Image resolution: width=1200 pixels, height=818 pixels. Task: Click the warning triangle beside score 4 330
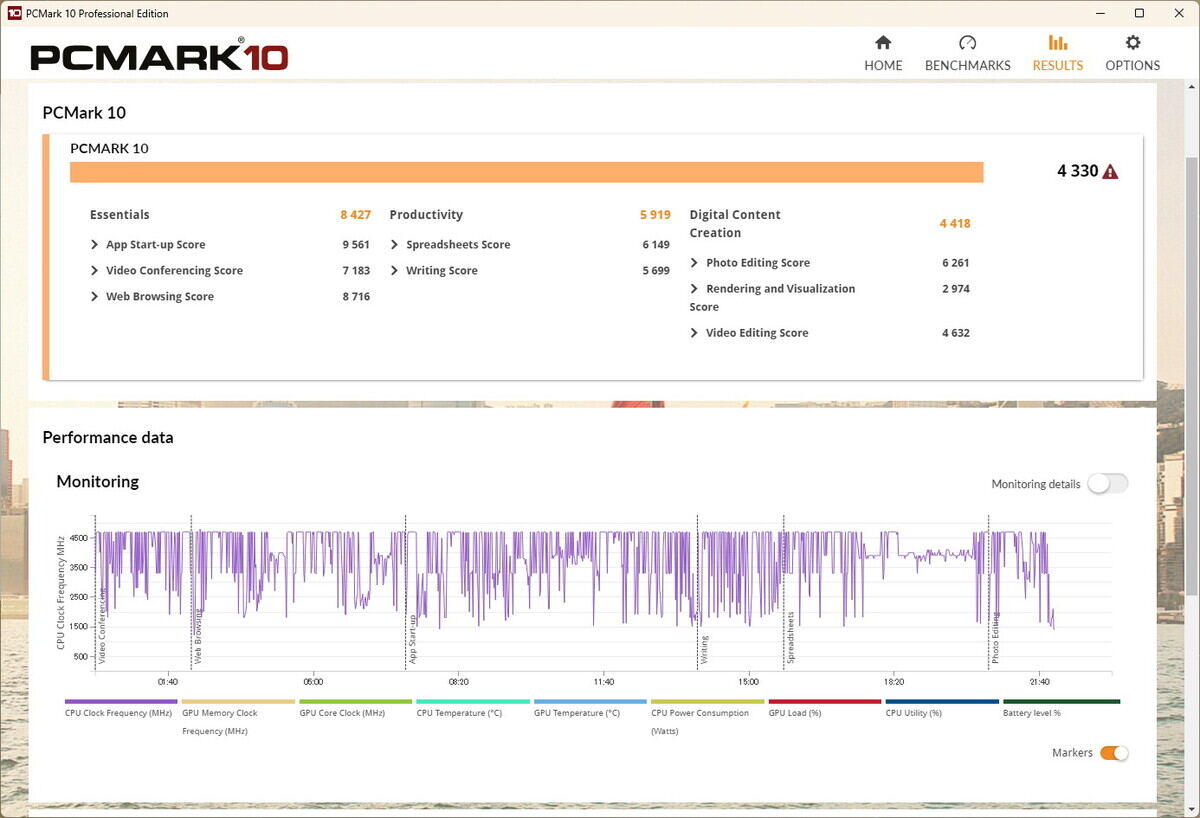coord(1110,172)
